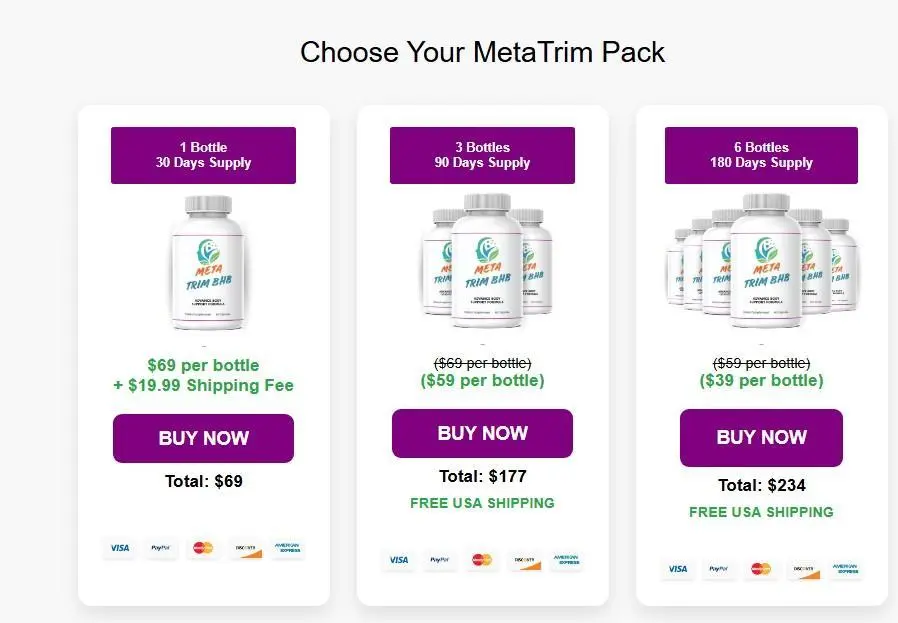Click the Discover icon under 3 Bottles pack
The image size is (898, 623).
tap(526, 560)
